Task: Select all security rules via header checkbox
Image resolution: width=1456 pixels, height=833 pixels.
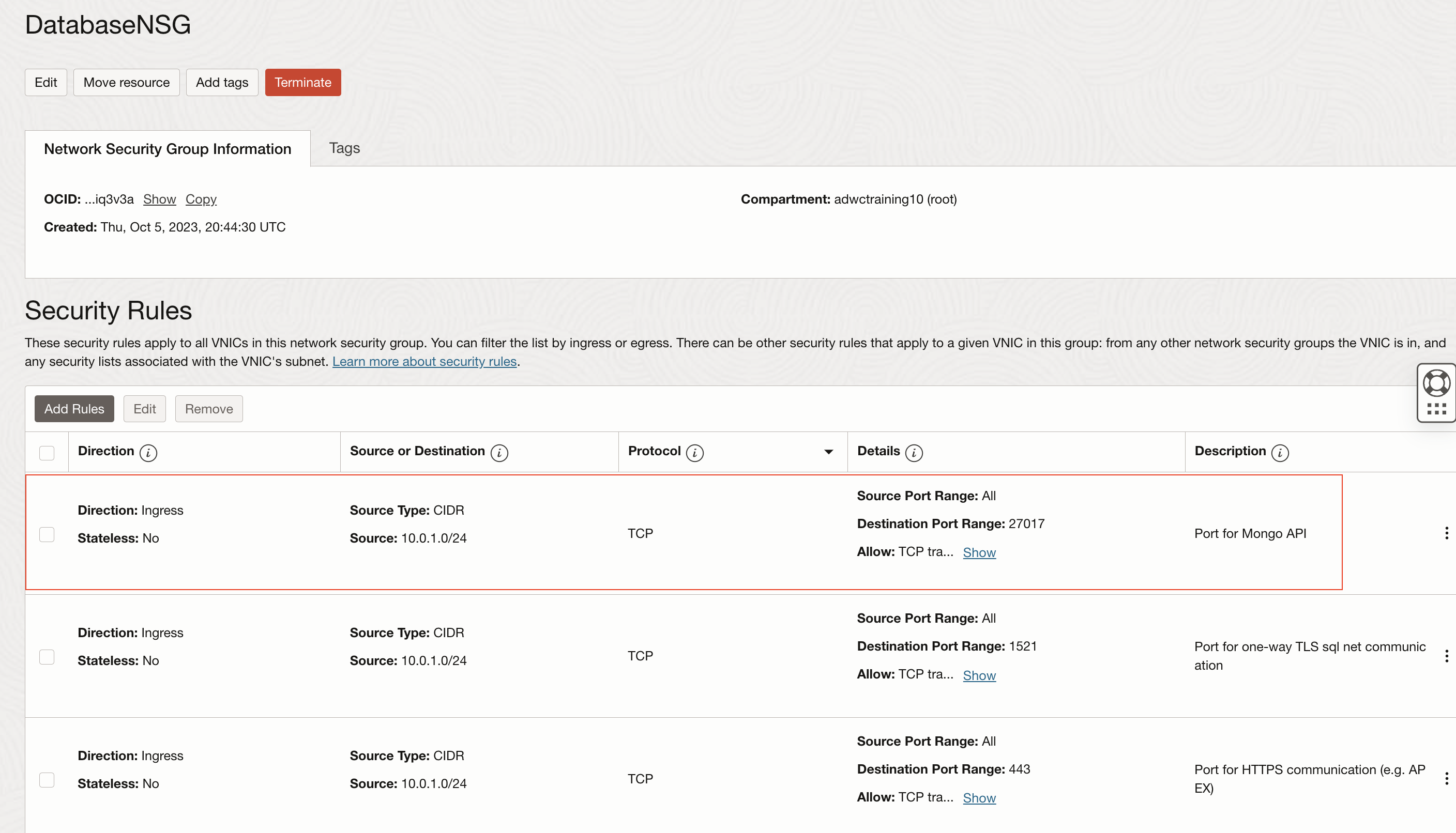Action: [x=47, y=452]
